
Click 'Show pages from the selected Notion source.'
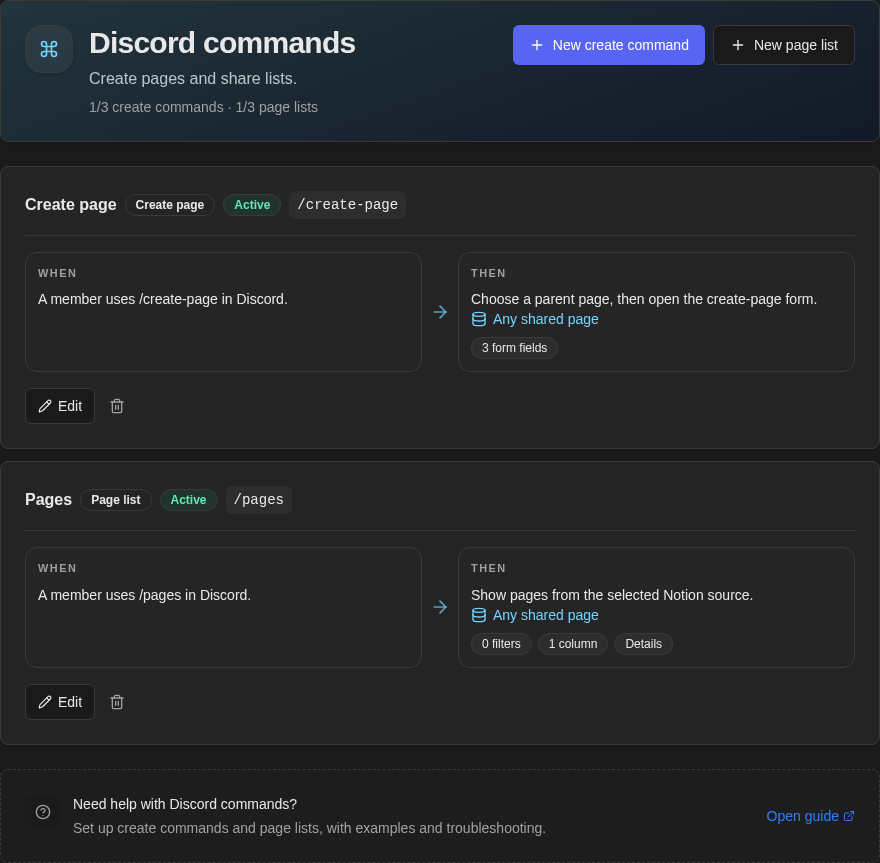tap(612, 595)
